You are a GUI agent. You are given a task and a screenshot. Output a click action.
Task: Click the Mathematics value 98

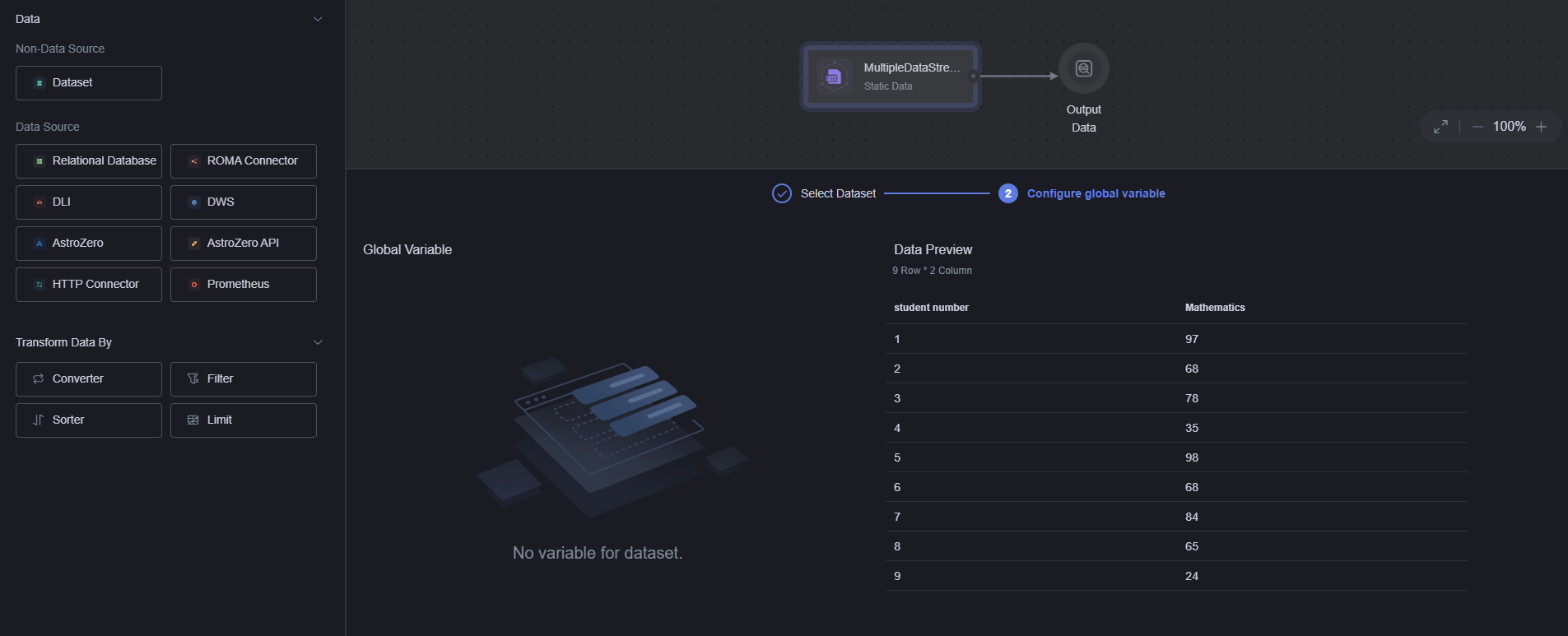point(1191,457)
